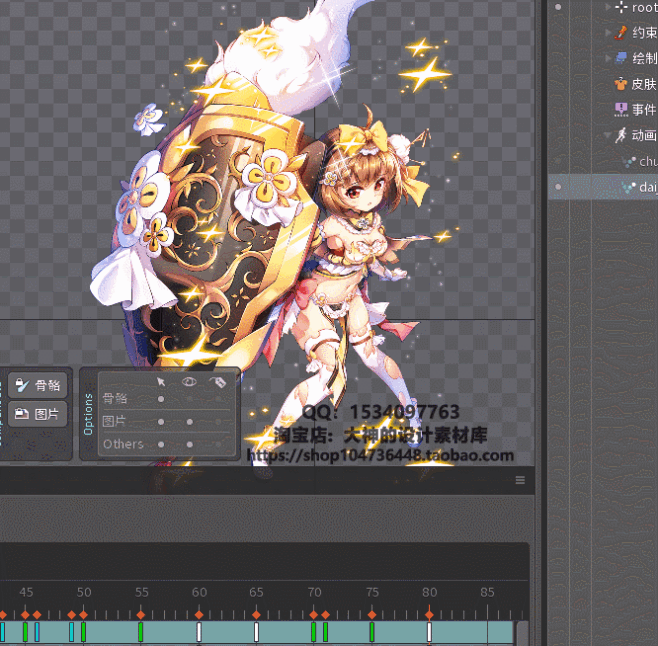Click the 动画 running figure icon
658x646 pixels.
(621, 135)
